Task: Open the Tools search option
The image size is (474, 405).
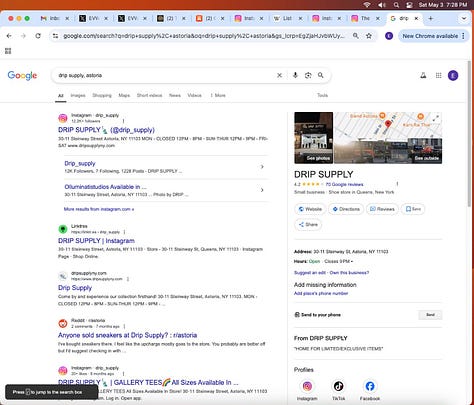Action: pyautogui.click(x=322, y=95)
